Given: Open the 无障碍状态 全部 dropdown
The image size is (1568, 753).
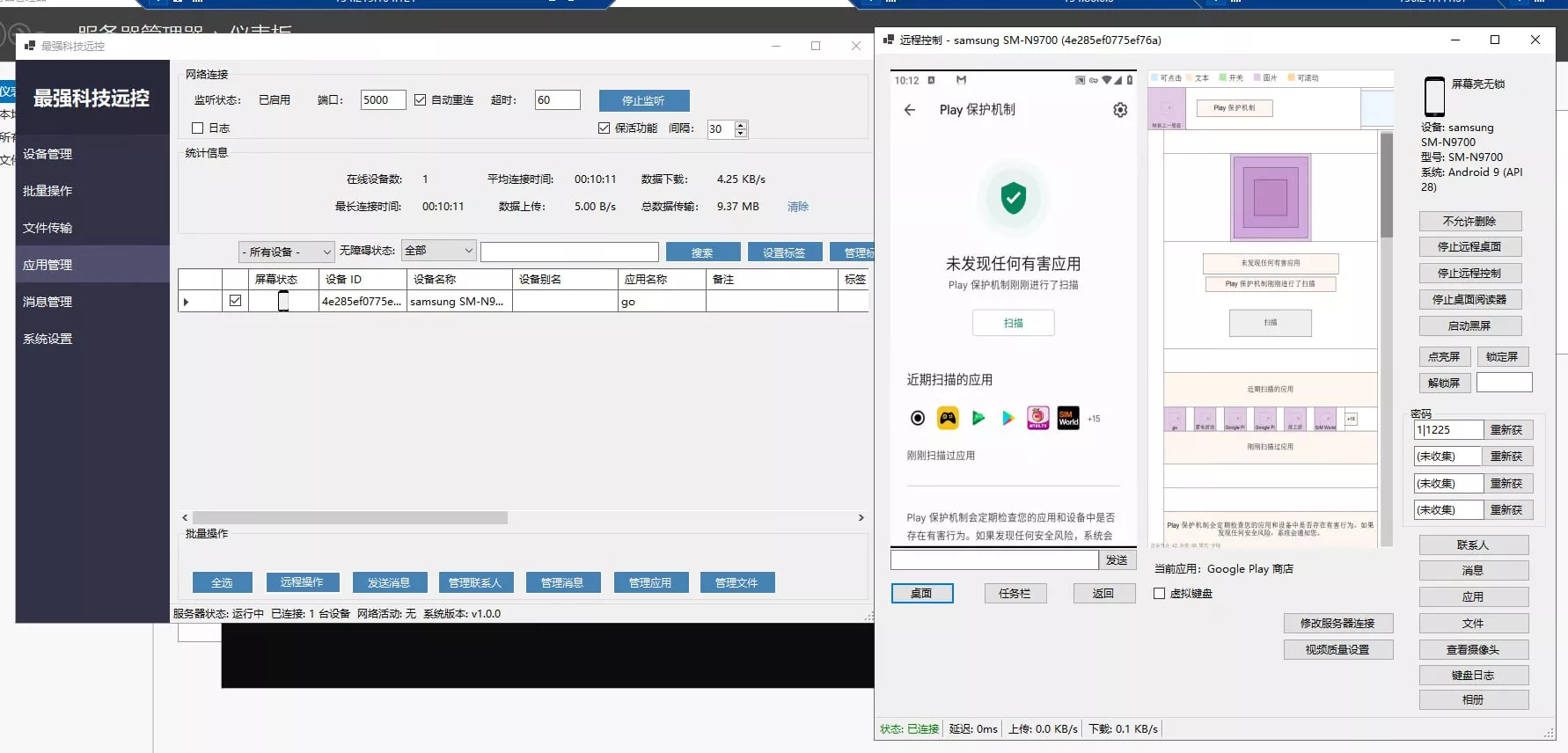Looking at the screenshot, I should (438, 251).
